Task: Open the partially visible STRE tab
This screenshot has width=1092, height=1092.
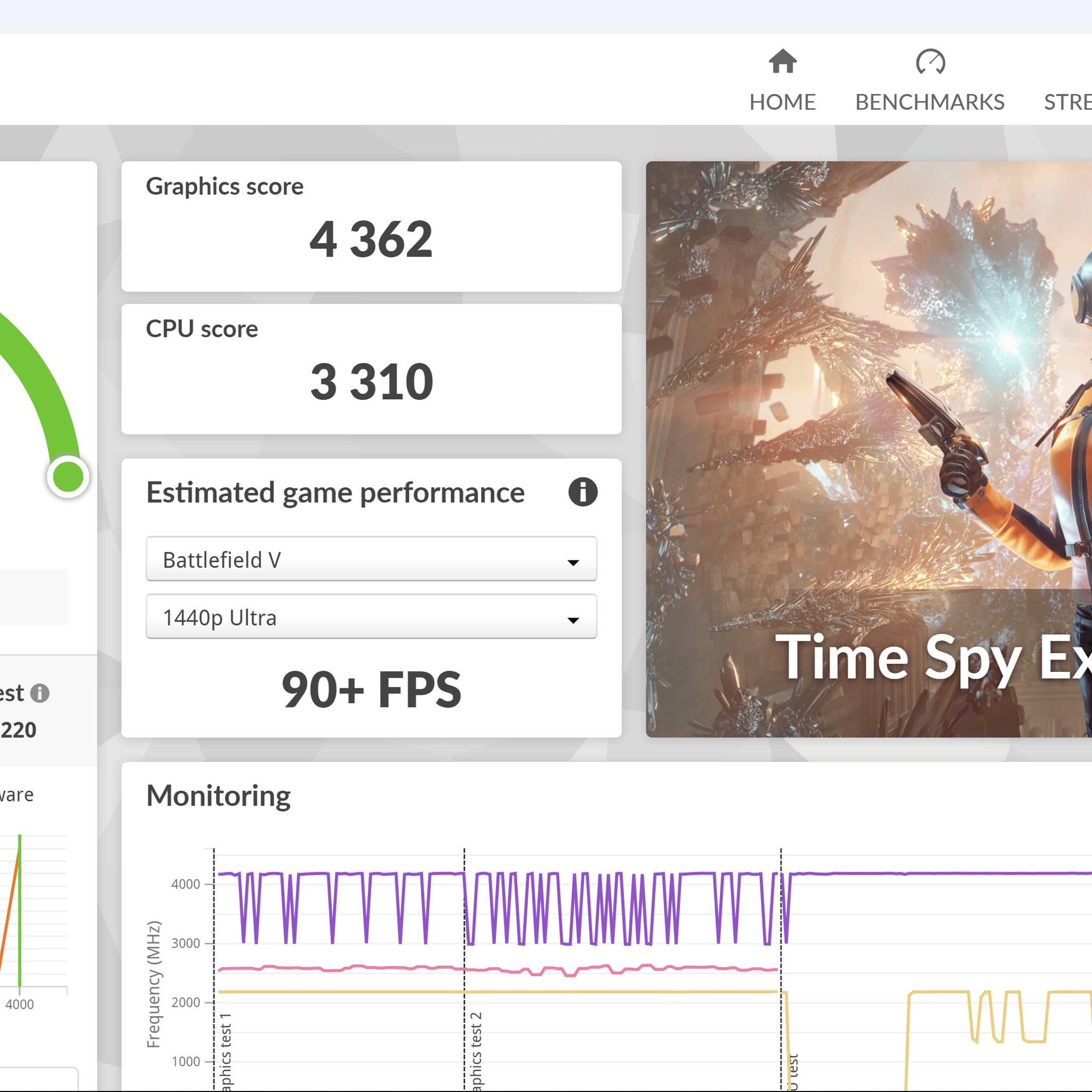Action: (1067, 102)
